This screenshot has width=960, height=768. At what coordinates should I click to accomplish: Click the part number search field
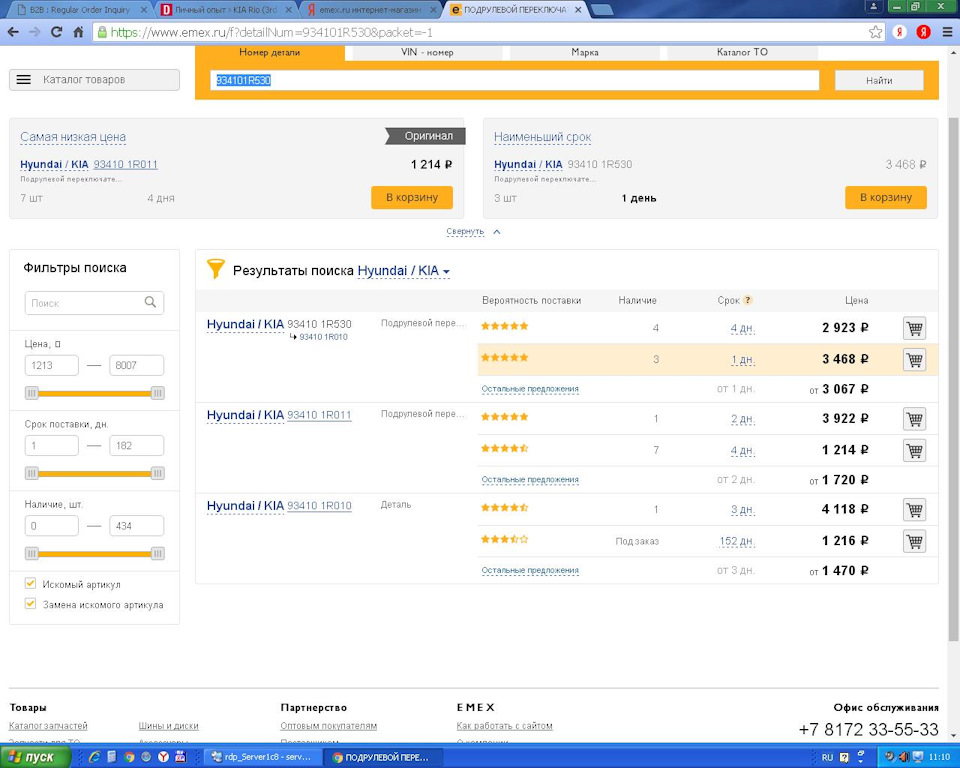tap(515, 80)
